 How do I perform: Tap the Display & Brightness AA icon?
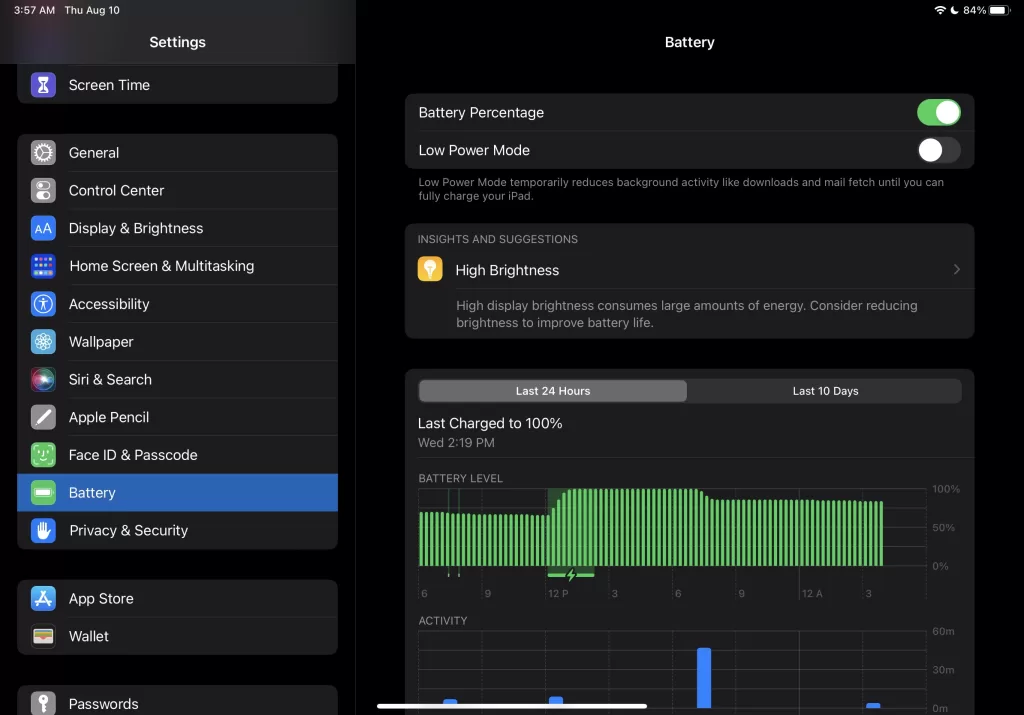pos(43,229)
